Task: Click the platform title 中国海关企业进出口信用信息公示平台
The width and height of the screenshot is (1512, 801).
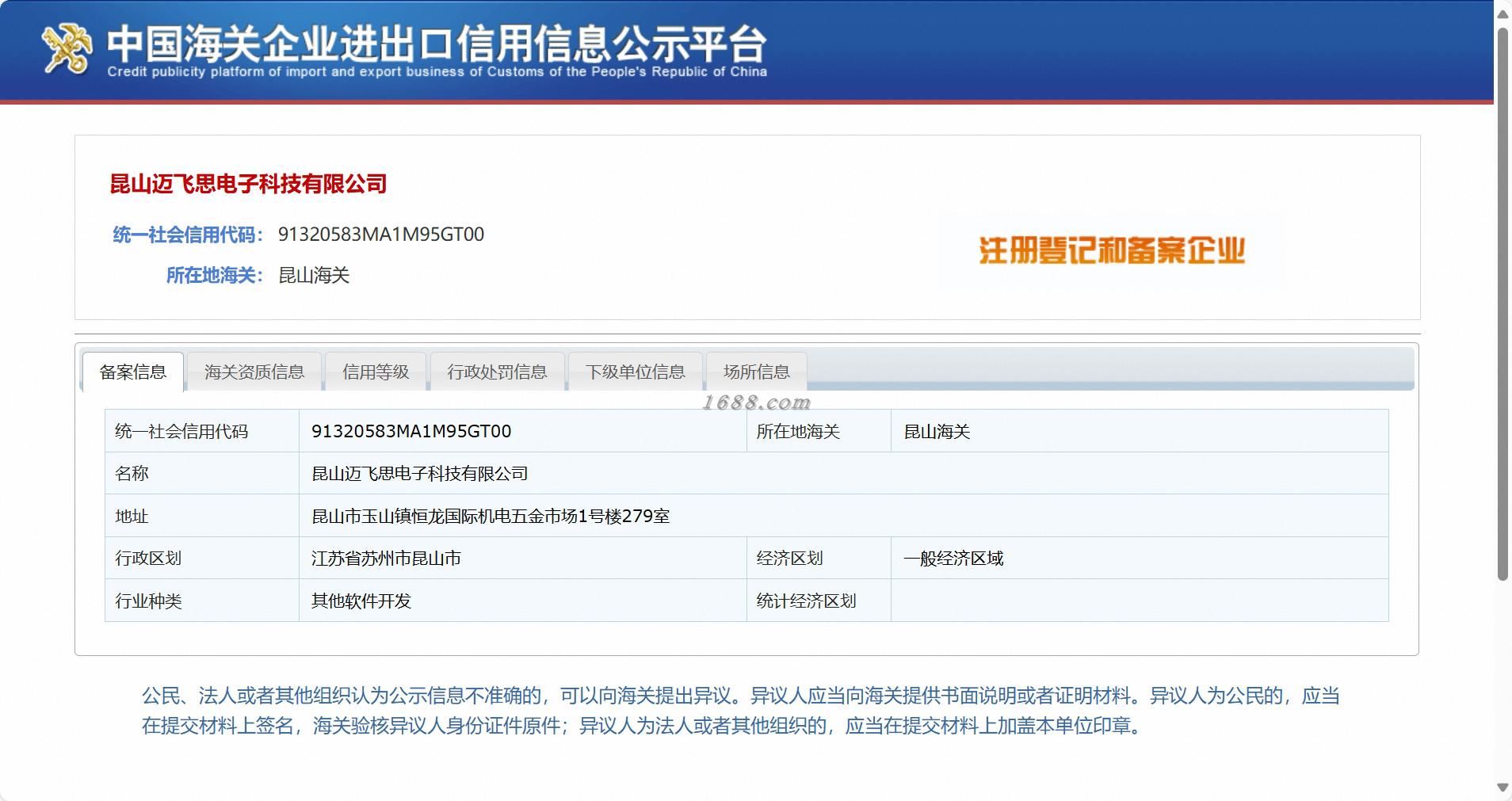Action: (437, 43)
